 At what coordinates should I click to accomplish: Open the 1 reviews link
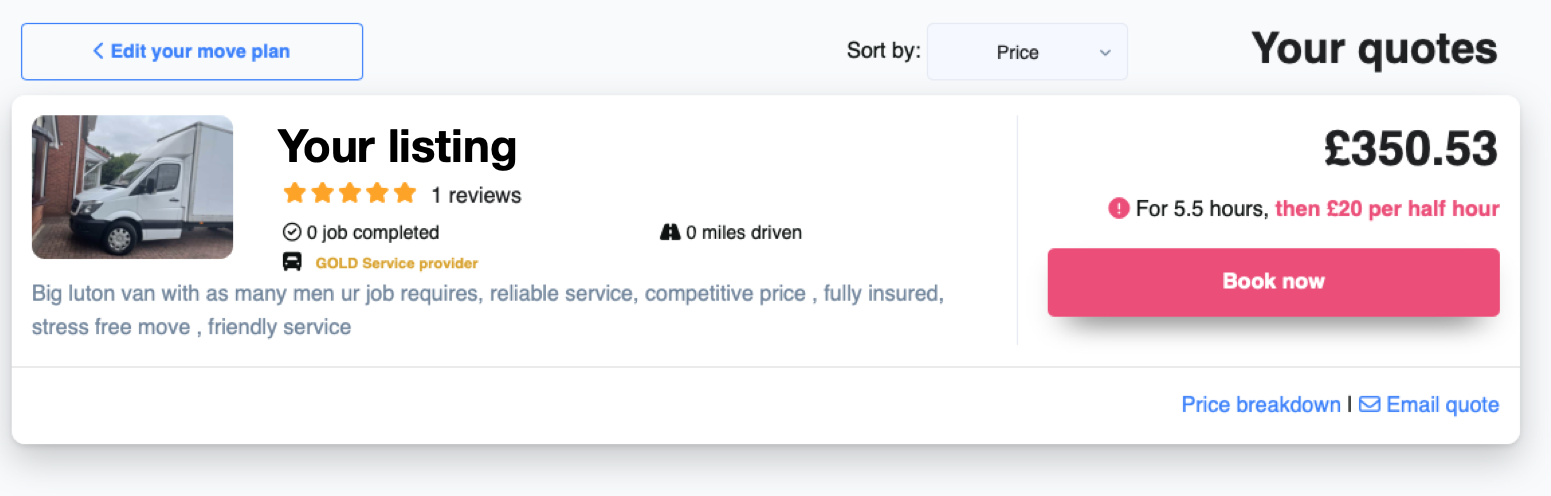click(x=476, y=195)
